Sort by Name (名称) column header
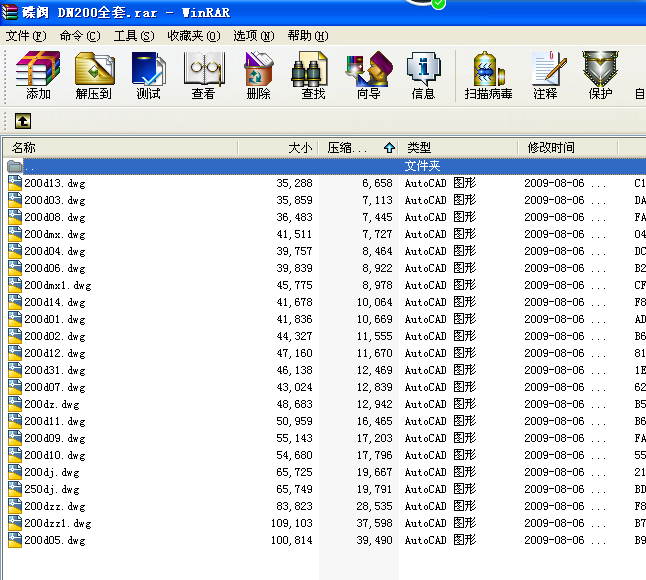646x580 pixels. pyautogui.click(x=120, y=147)
